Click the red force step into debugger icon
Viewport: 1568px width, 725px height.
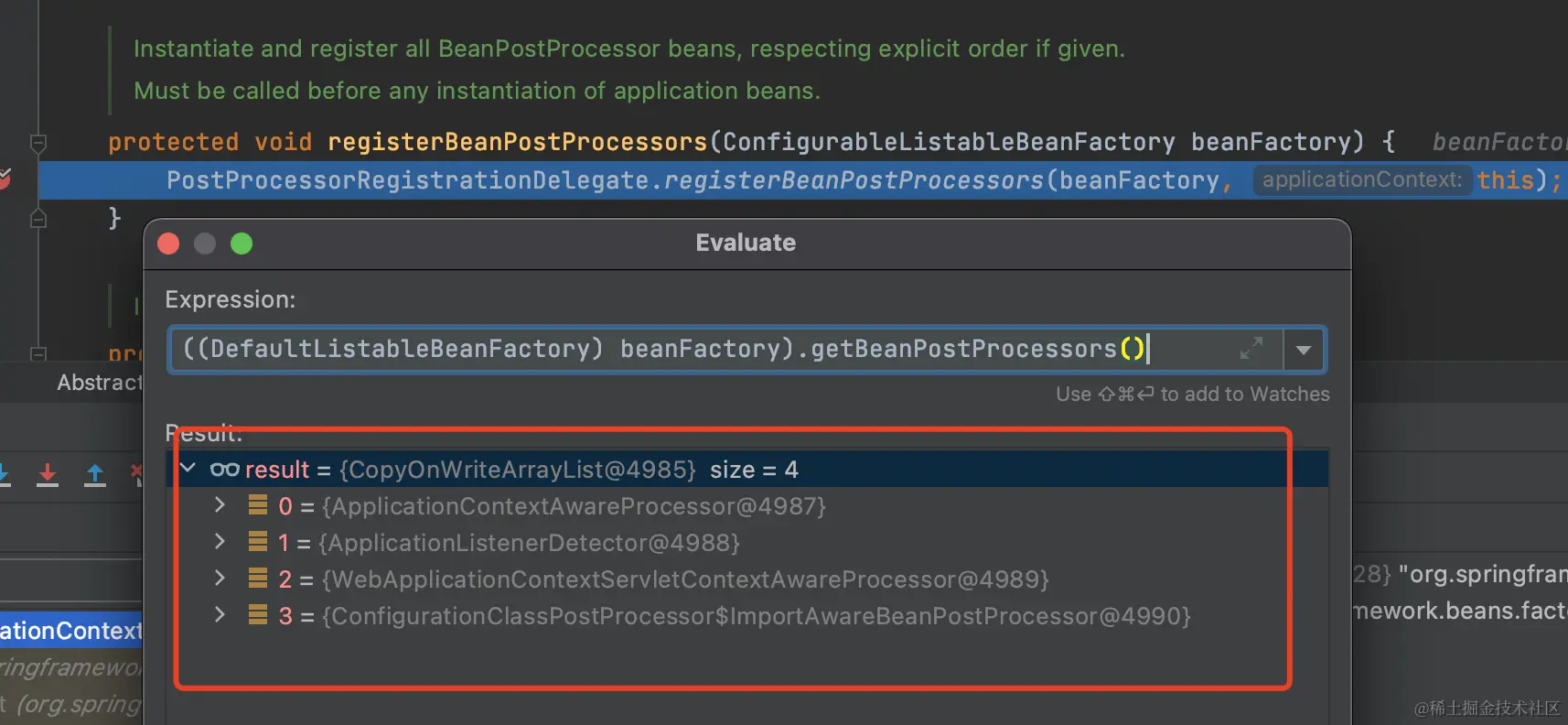[x=48, y=474]
